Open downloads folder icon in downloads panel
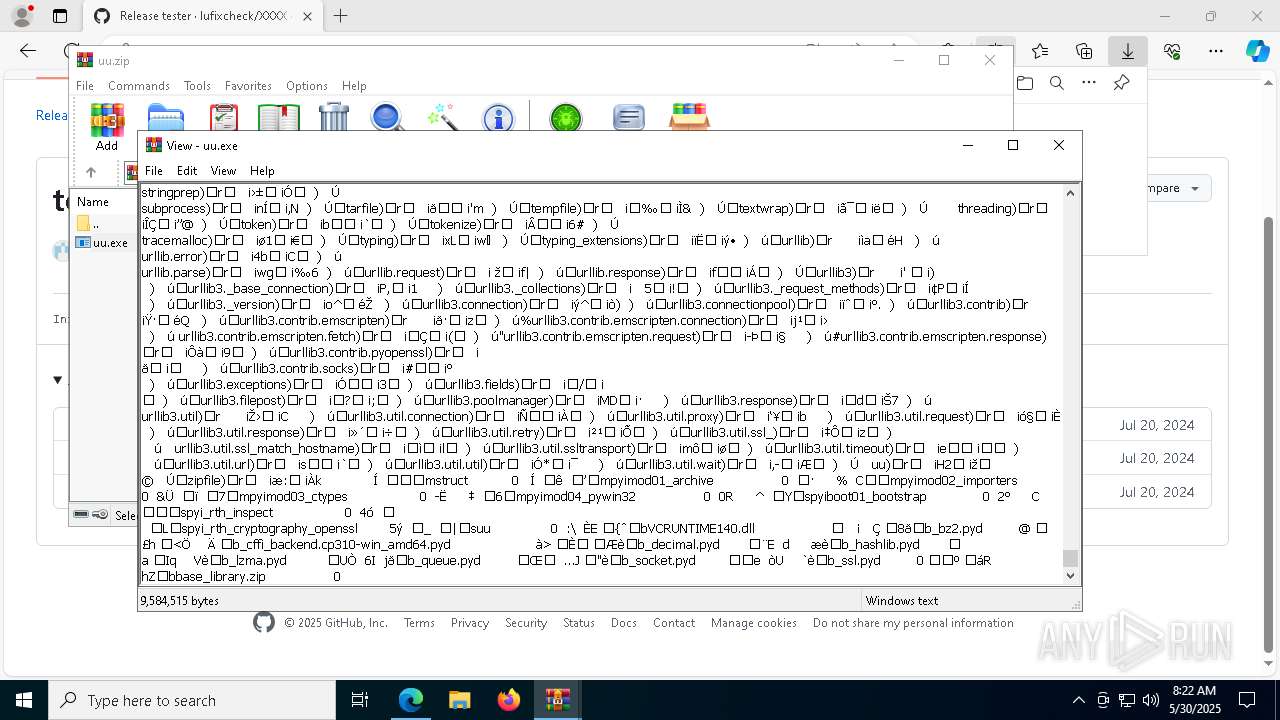 point(1024,83)
